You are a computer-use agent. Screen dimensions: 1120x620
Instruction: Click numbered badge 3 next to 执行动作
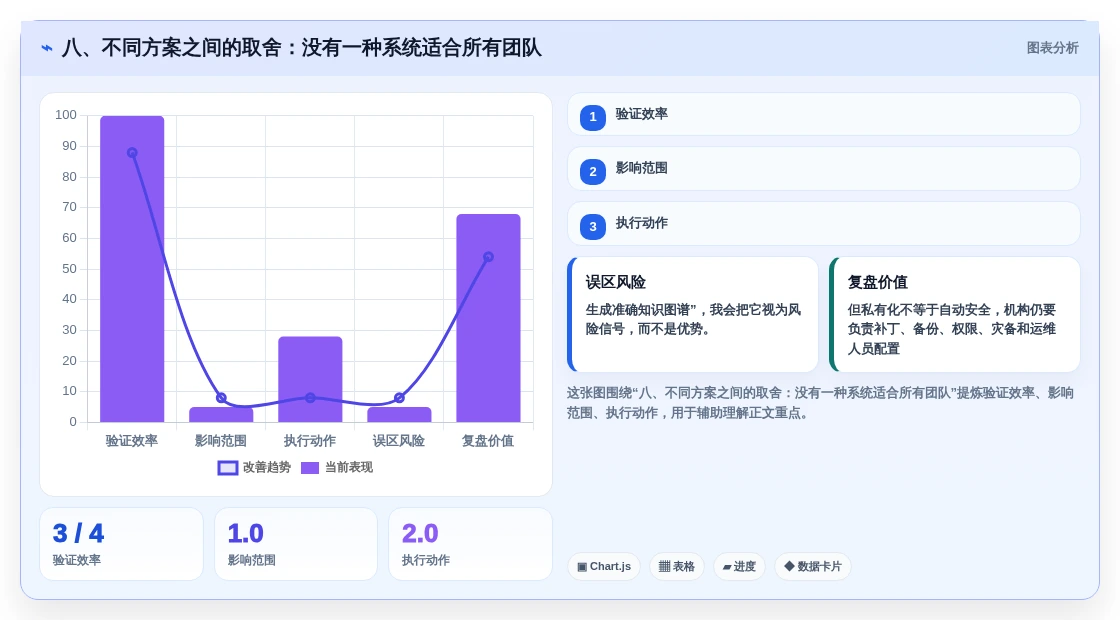tap(592, 226)
